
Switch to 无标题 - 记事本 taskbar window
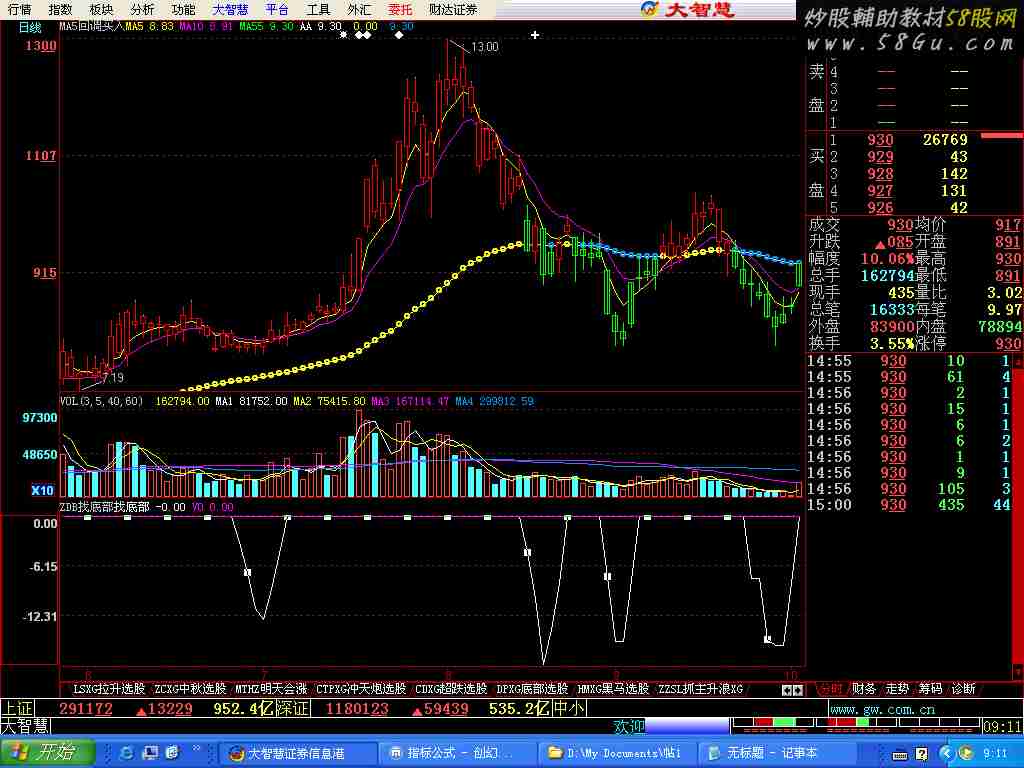click(775, 753)
